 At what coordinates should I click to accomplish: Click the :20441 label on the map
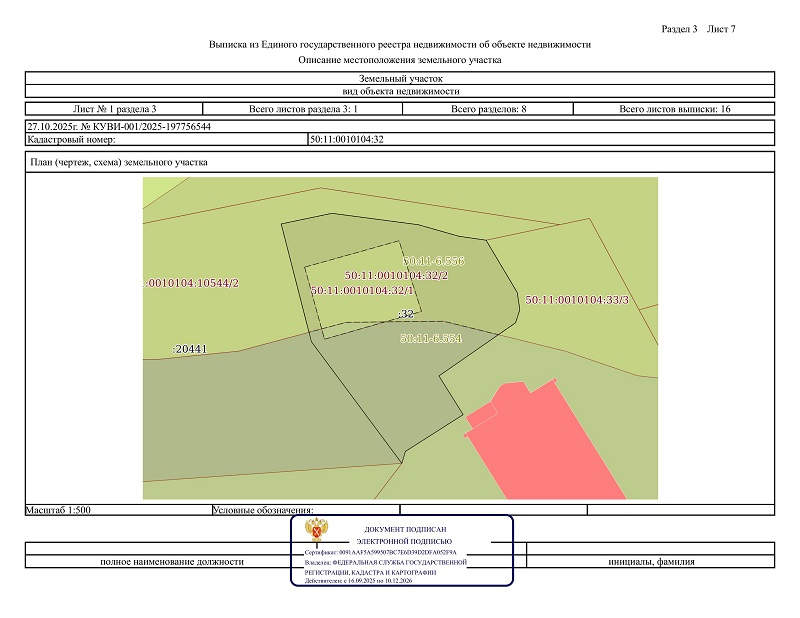coord(189,349)
